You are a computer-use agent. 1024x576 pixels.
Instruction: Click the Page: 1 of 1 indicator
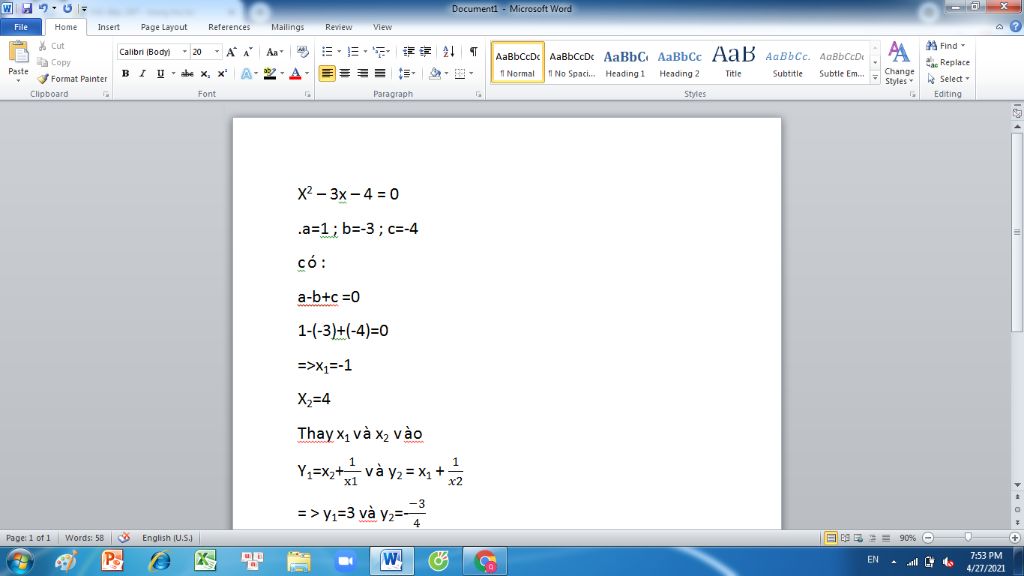point(28,537)
